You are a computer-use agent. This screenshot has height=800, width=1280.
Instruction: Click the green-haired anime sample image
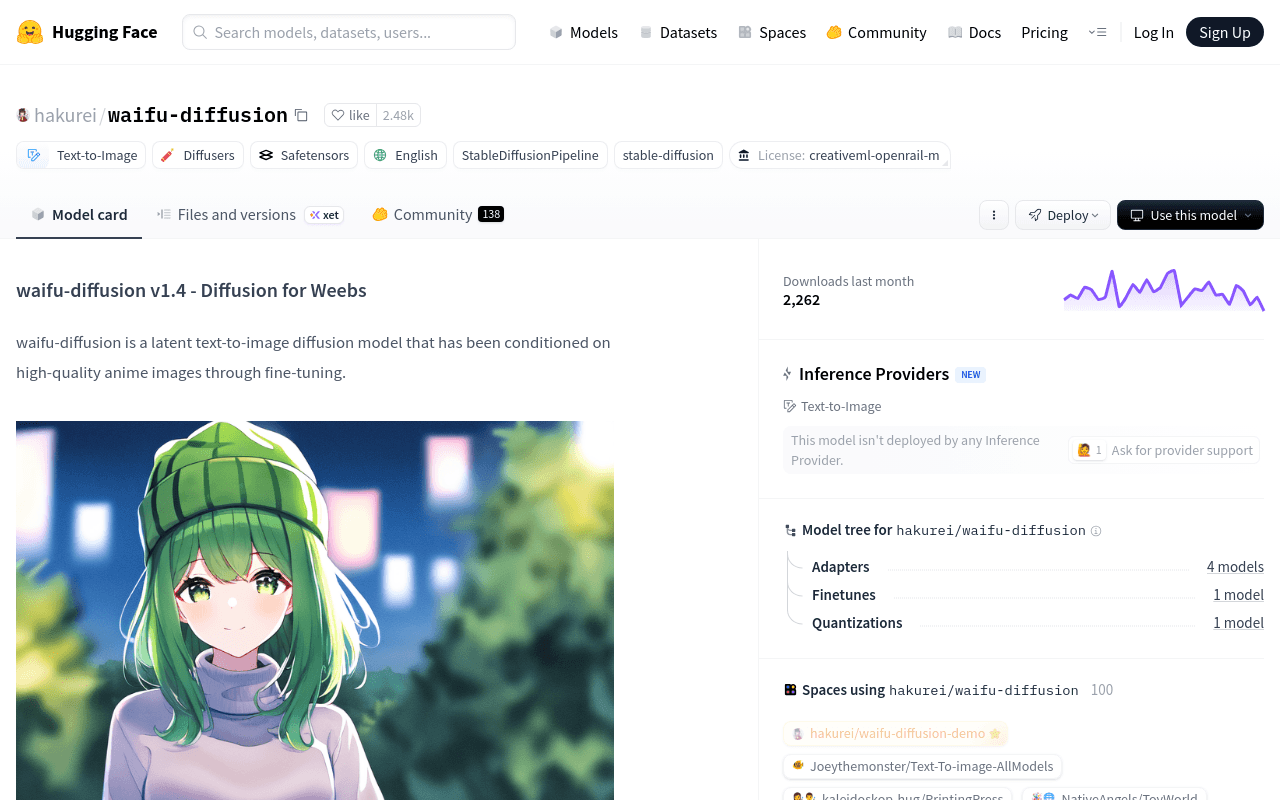coord(315,610)
